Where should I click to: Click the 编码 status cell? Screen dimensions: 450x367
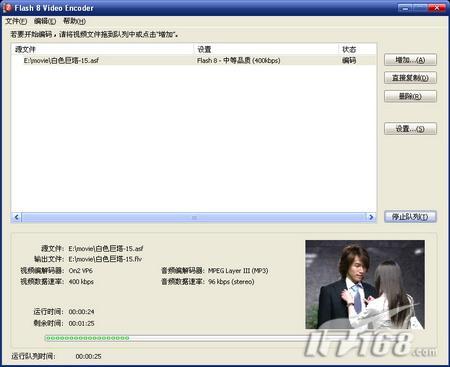point(349,60)
